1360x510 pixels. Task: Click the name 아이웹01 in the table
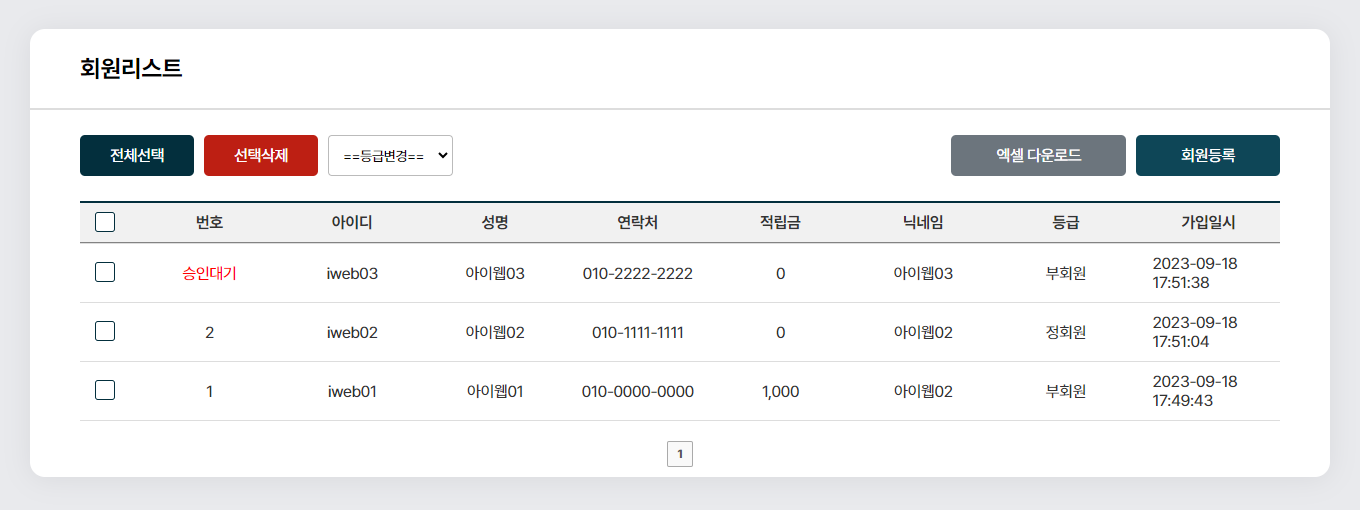pos(495,391)
